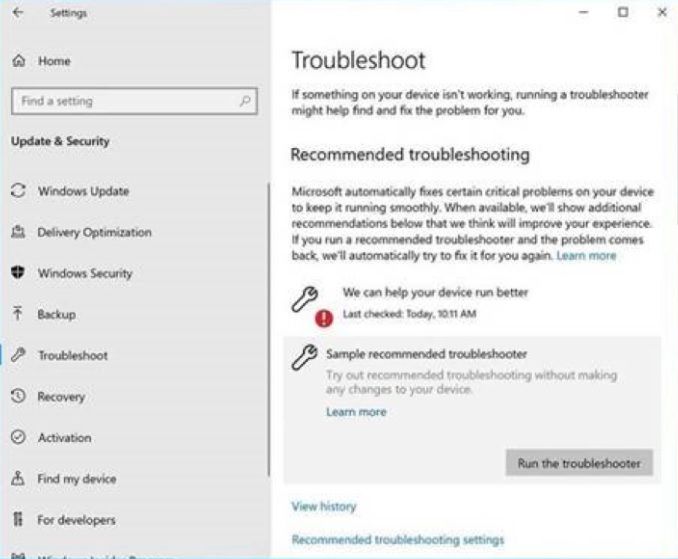
Task: Click the Recovery clock icon
Action: (17, 397)
